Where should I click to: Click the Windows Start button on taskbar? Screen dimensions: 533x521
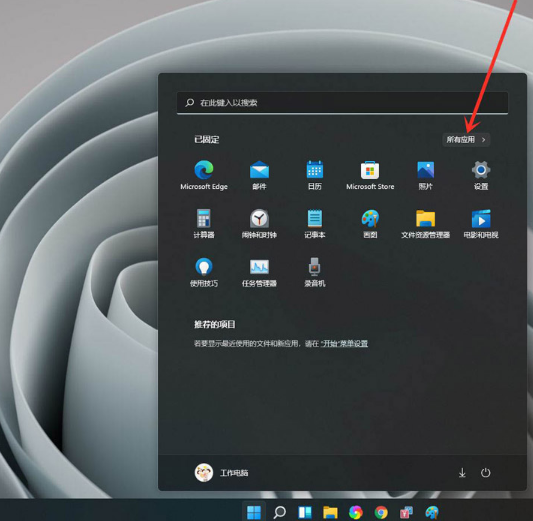pyautogui.click(x=254, y=512)
